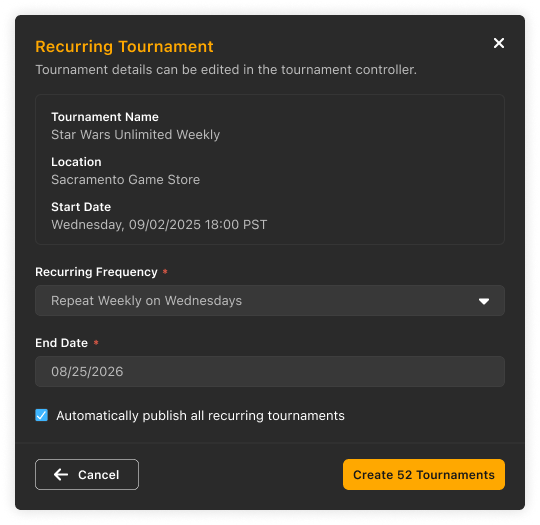Click the Sacramento Game Store location text
Screen dimensions: 540x525
[125, 179]
